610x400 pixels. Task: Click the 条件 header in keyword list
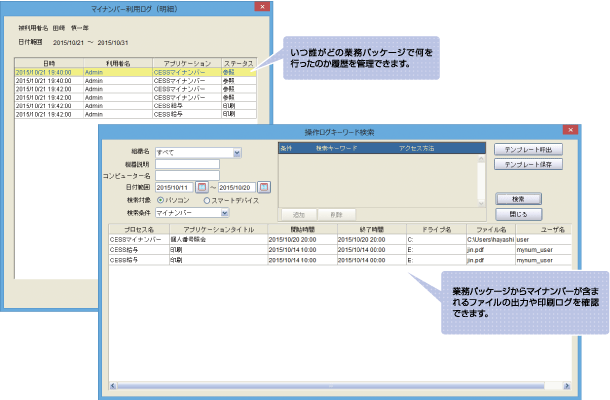[x=286, y=148]
